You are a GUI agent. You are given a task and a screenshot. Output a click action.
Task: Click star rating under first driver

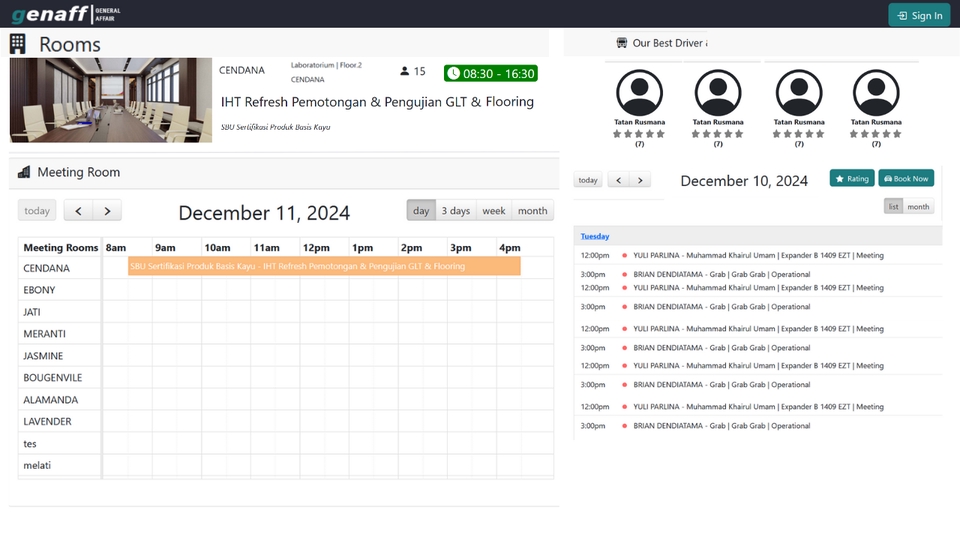click(639, 134)
